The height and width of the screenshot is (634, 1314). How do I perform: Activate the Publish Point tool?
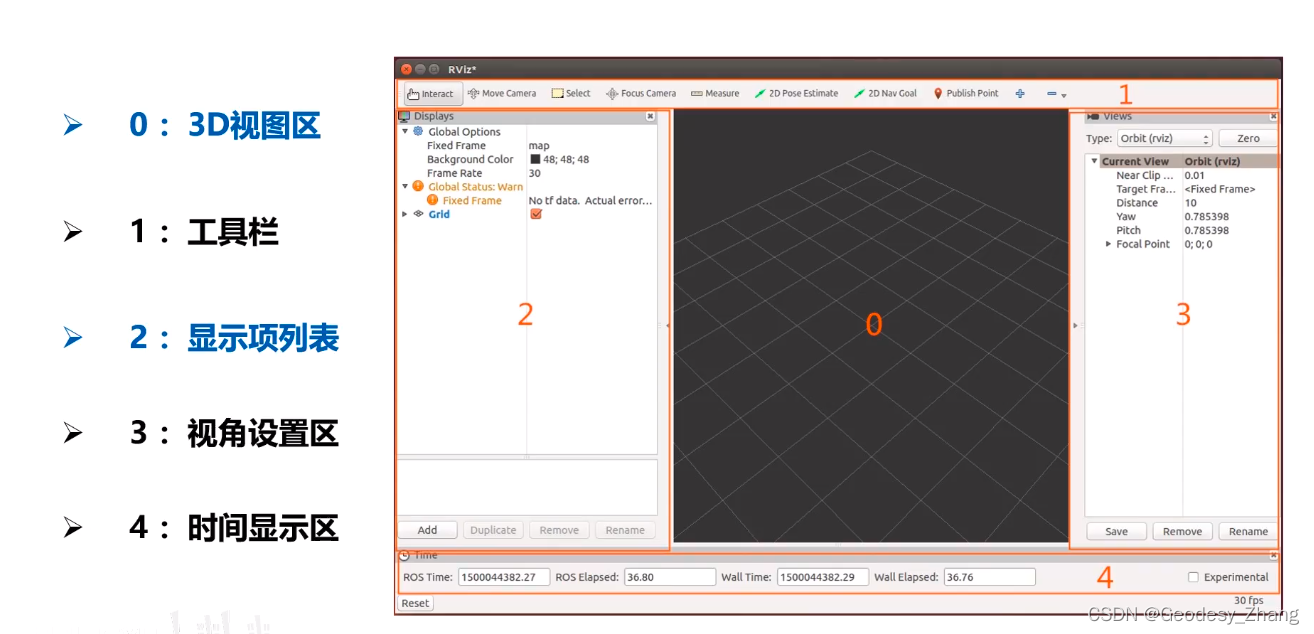[966, 93]
